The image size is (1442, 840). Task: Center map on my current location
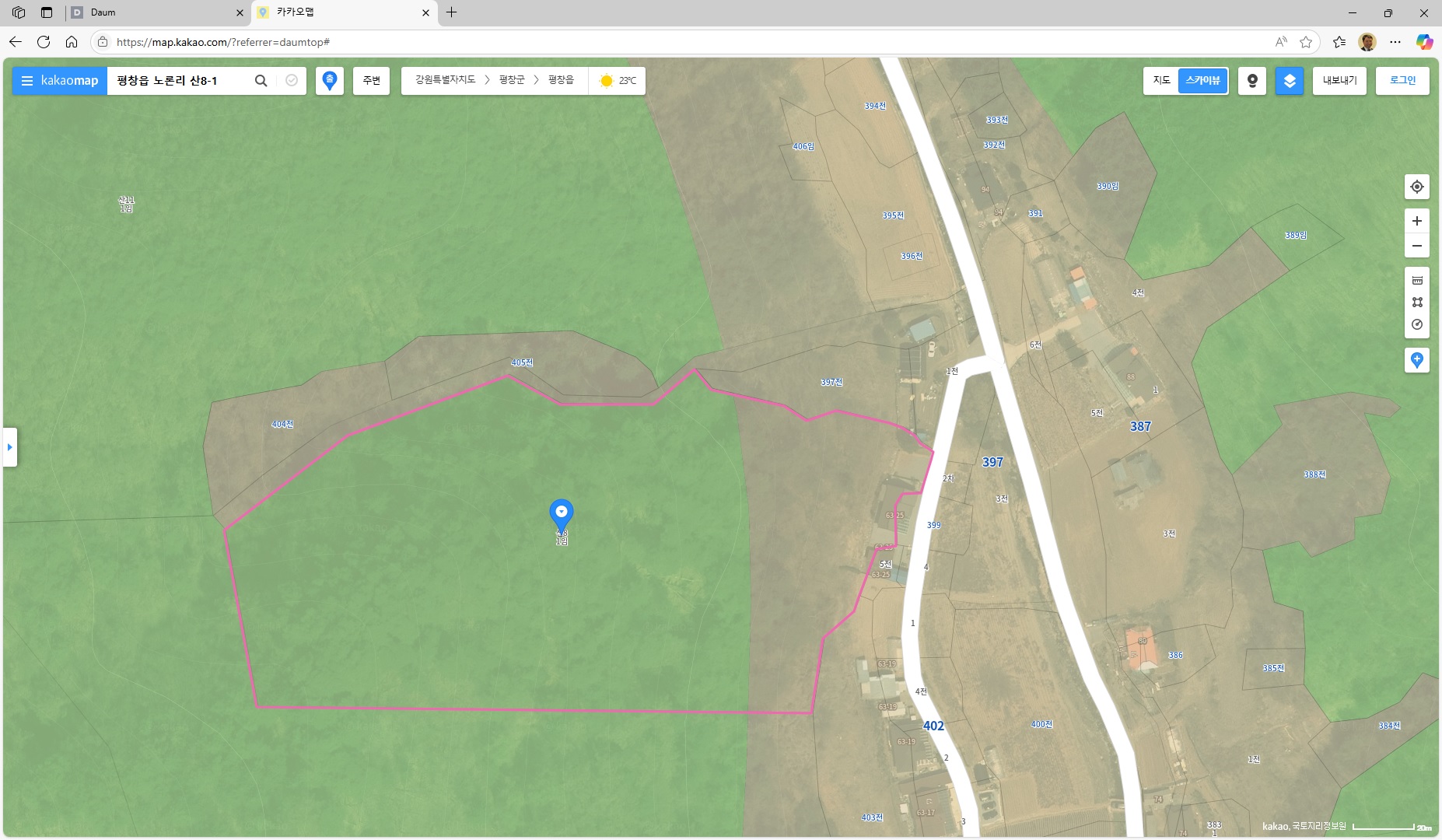1416,187
